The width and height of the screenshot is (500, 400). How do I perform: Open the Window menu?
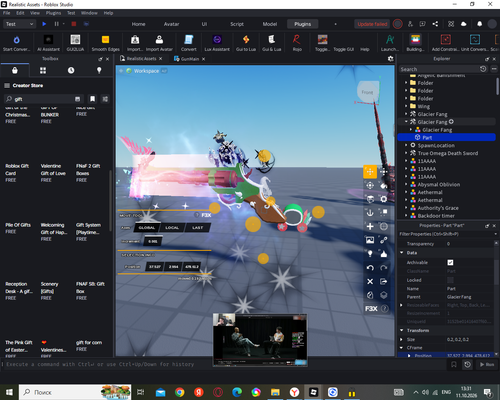coord(89,13)
